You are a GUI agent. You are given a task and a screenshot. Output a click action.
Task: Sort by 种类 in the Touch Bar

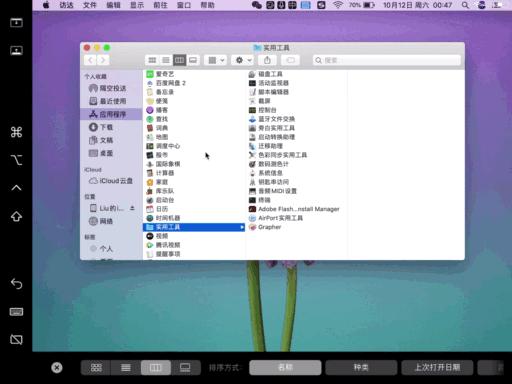(361, 367)
